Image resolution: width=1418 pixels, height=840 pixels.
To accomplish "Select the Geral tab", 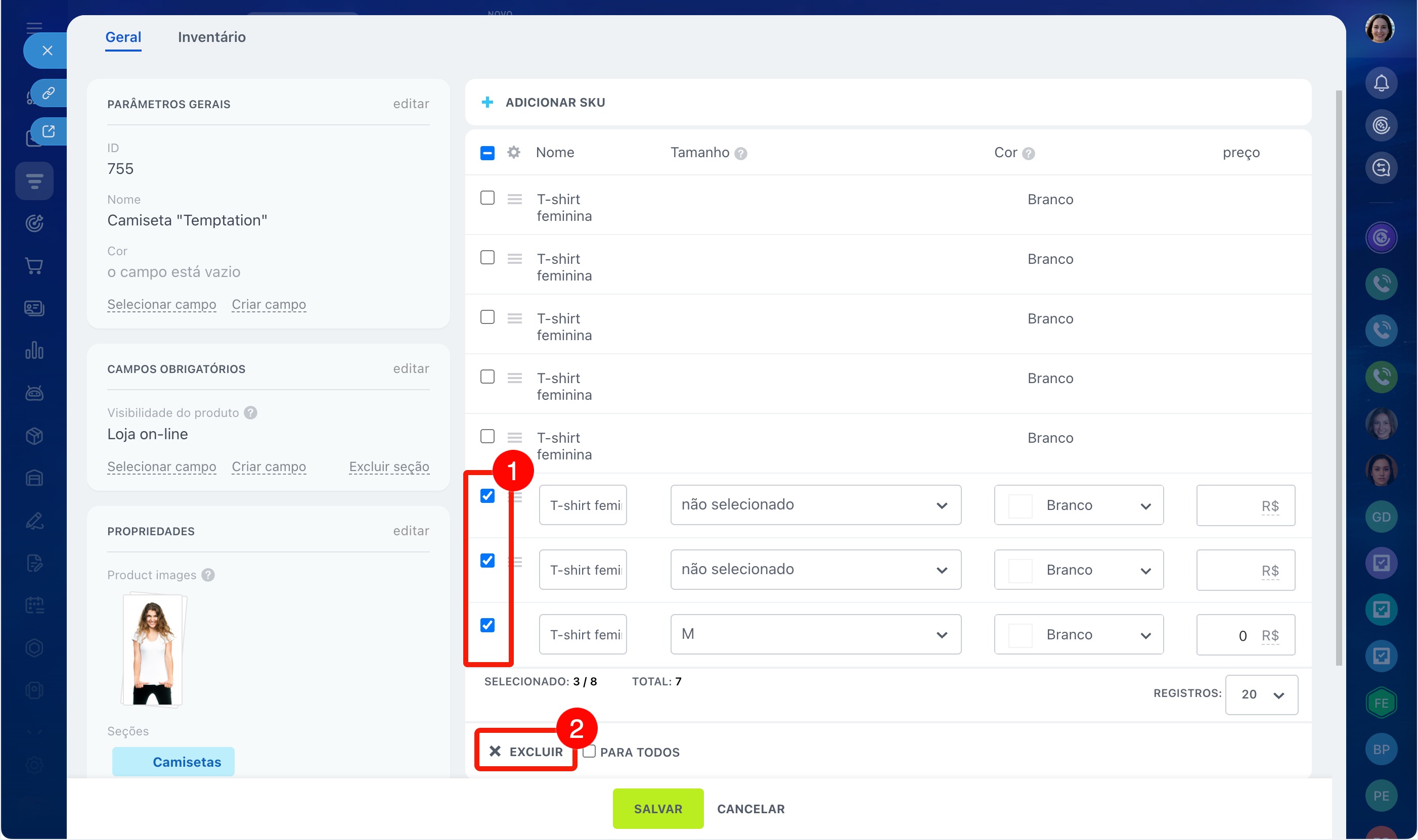I will tap(123, 37).
